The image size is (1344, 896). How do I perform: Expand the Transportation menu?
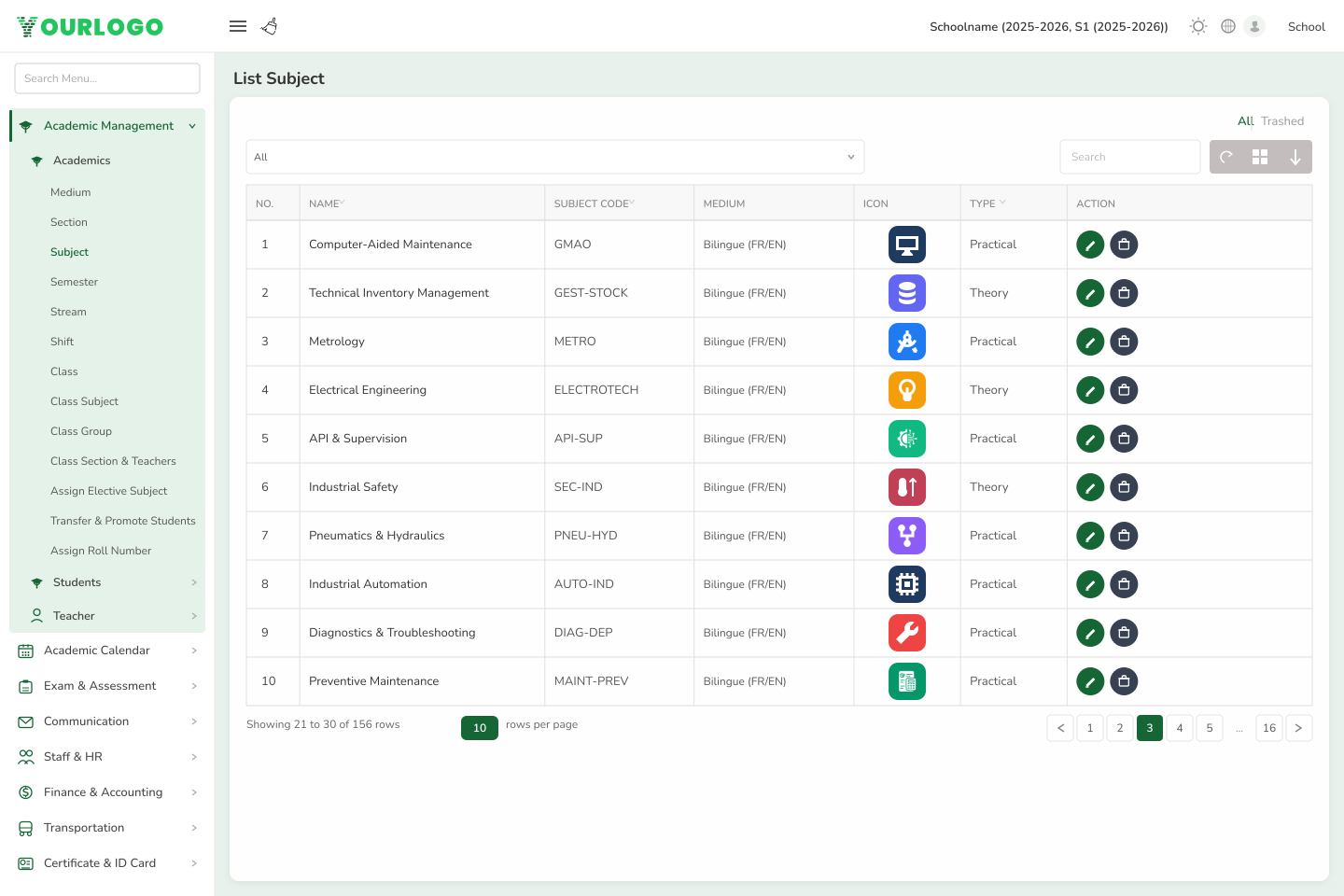[x=107, y=828]
